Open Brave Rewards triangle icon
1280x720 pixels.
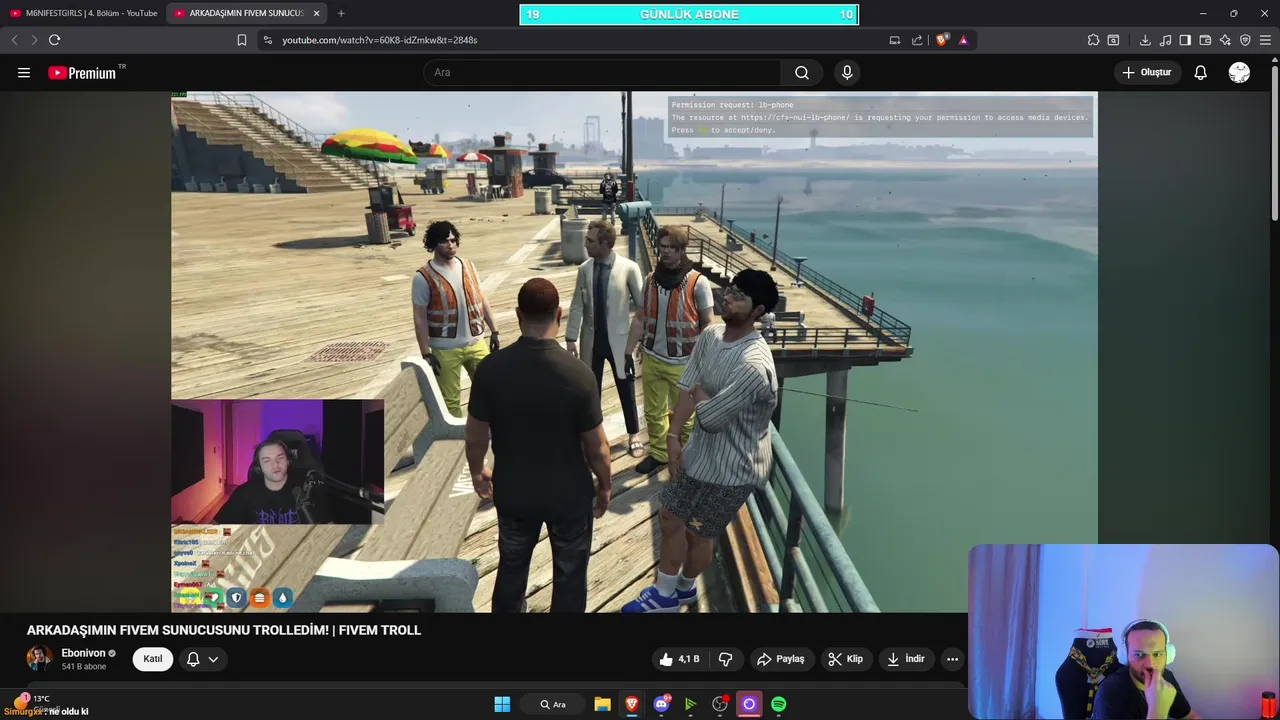pyautogui.click(x=963, y=40)
